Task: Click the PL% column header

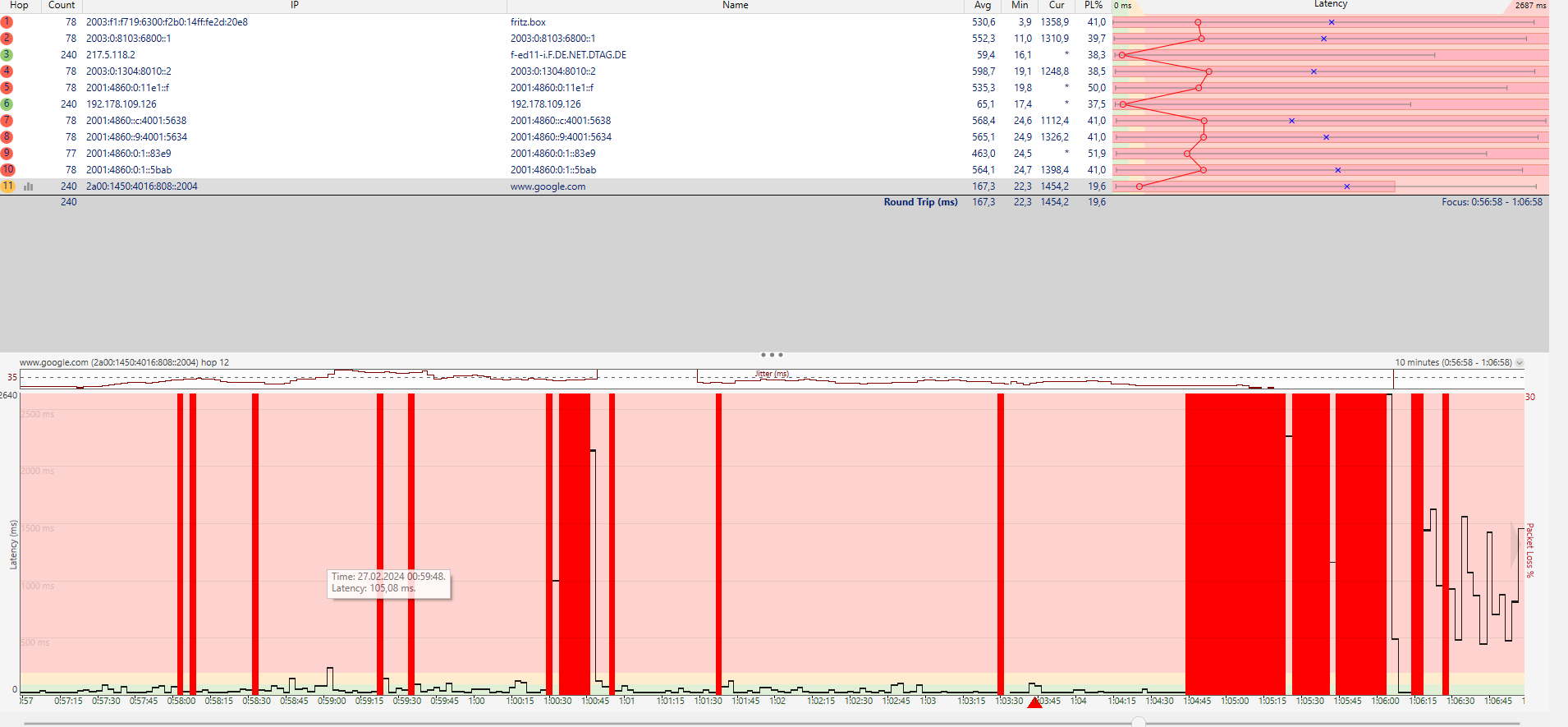Action: [x=1093, y=5]
